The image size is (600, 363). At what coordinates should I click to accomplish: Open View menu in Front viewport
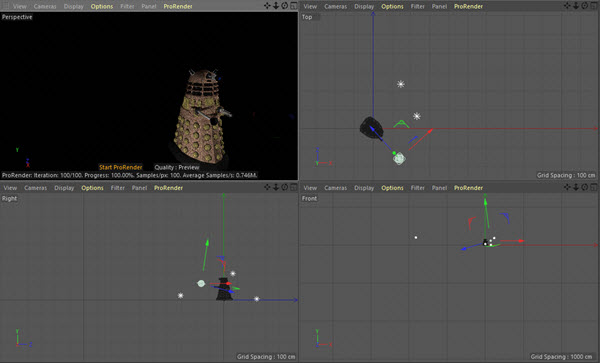point(310,188)
